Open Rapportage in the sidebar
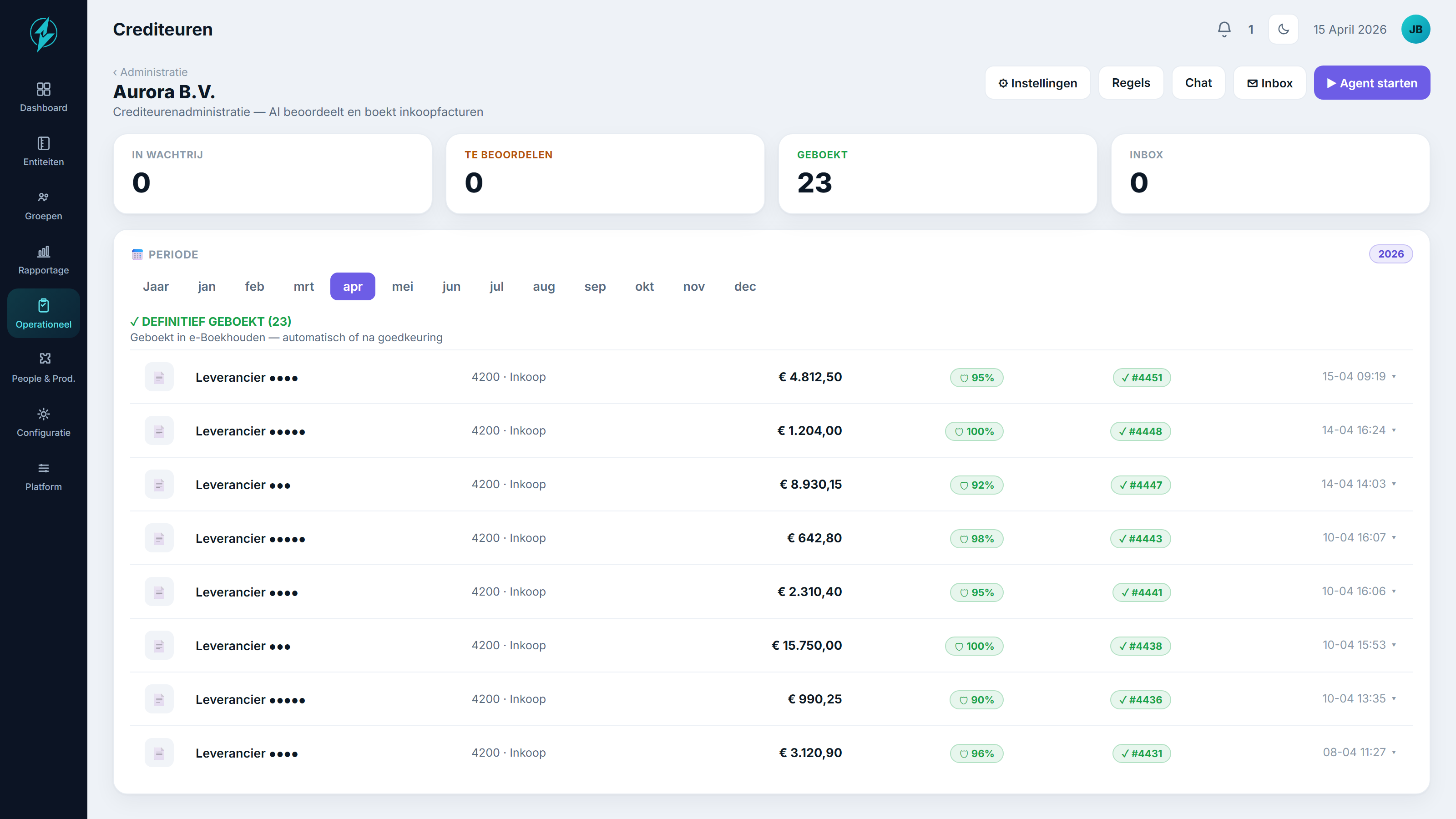The height and width of the screenshot is (819, 1456). (44, 260)
